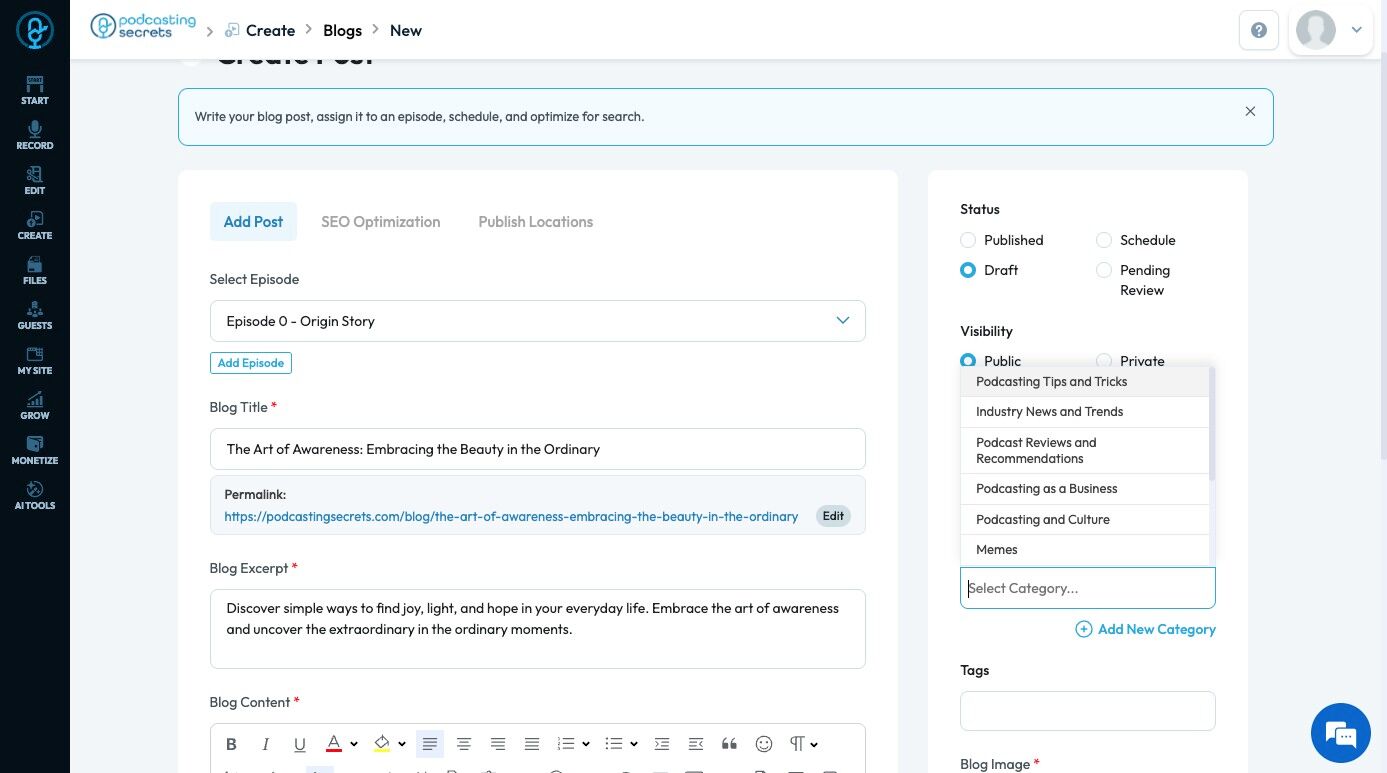Click the permalink Edit button
1387x773 pixels.
833,516
